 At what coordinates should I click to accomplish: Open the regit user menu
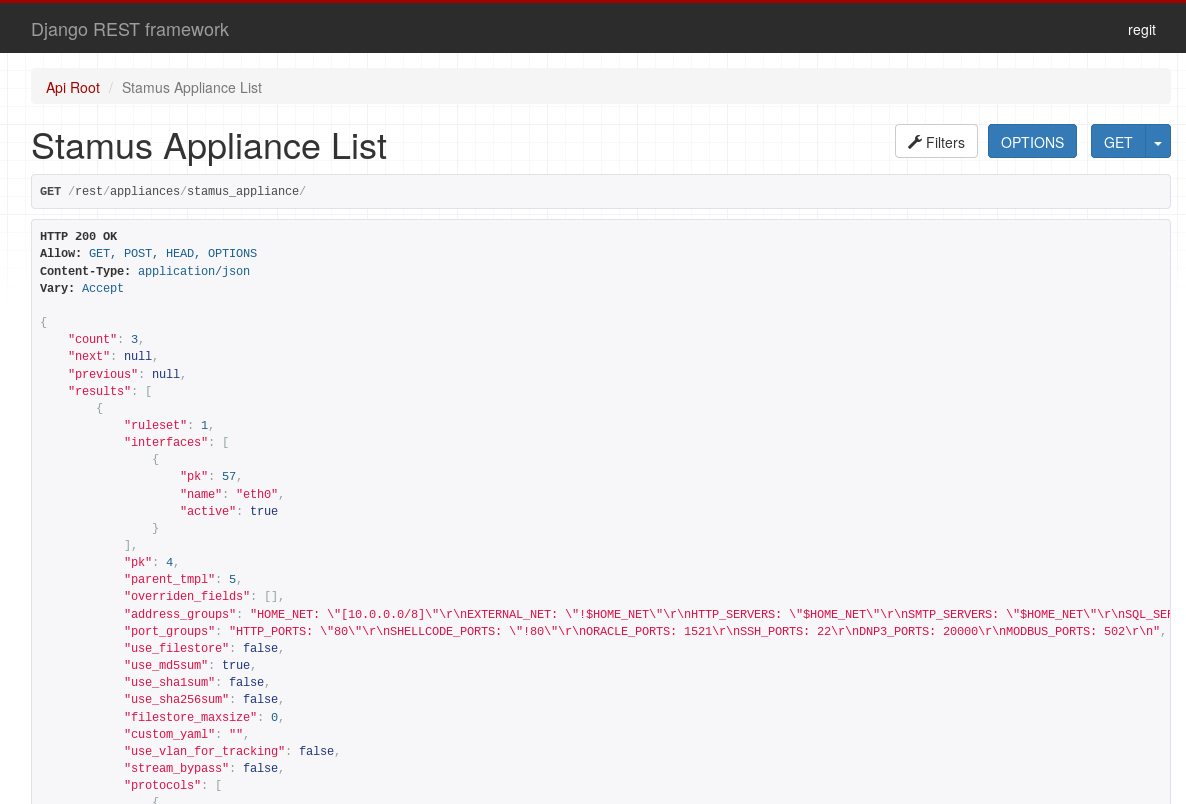pos(1141,29)
